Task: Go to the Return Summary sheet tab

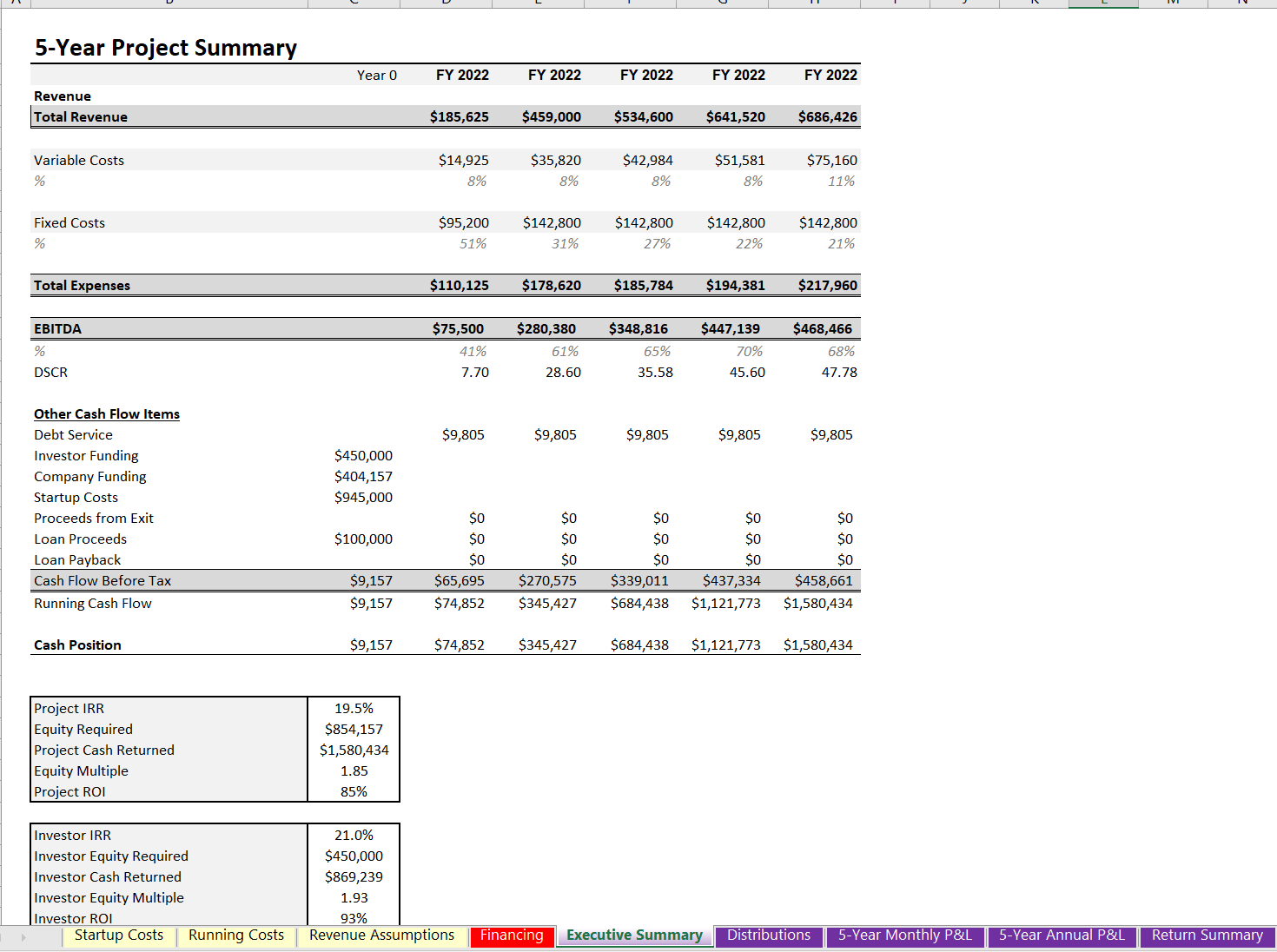Action: click(1207, 935)
